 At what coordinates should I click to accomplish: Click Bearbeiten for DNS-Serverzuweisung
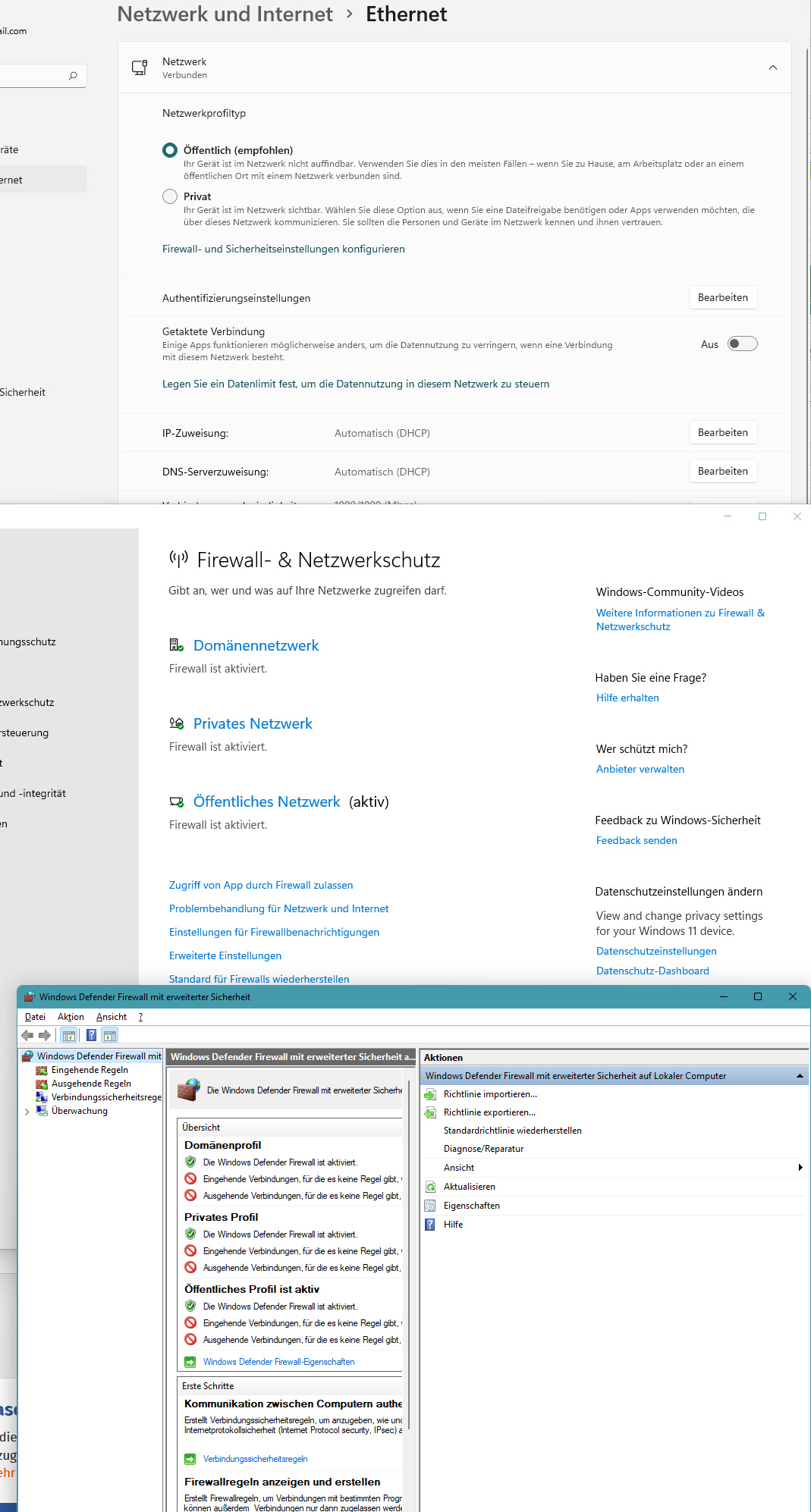[x=723, y=471]
